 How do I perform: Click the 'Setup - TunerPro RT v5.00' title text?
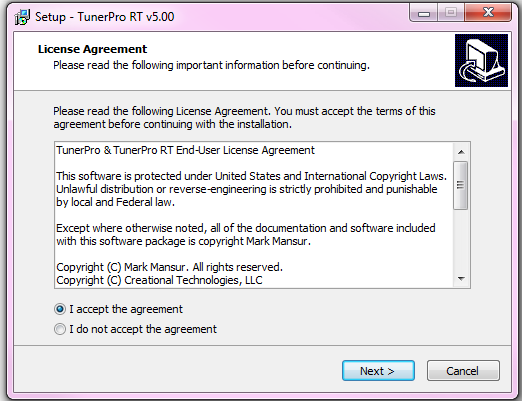105,17
